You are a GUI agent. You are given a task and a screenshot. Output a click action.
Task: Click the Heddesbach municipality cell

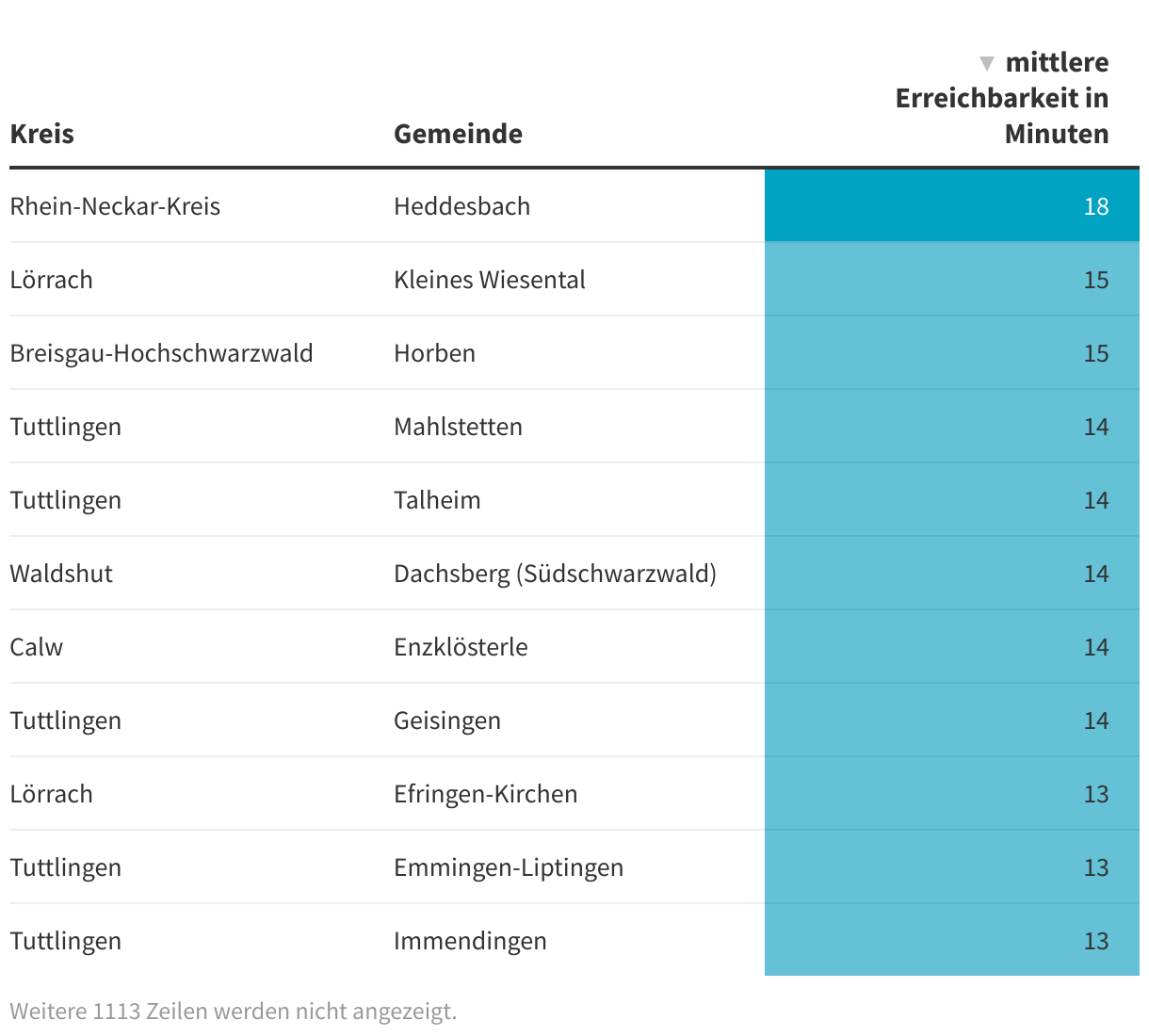[x=461, y=206]
